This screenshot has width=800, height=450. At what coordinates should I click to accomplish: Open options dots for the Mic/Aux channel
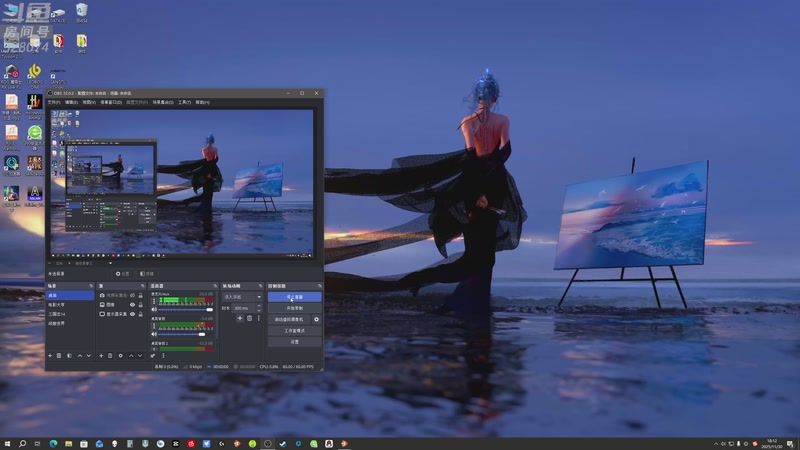pyautogui.click(x=154, y=302)
